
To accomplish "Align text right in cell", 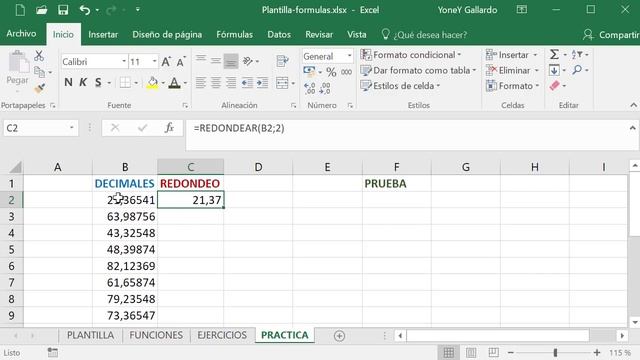I will tap(231, 83).
